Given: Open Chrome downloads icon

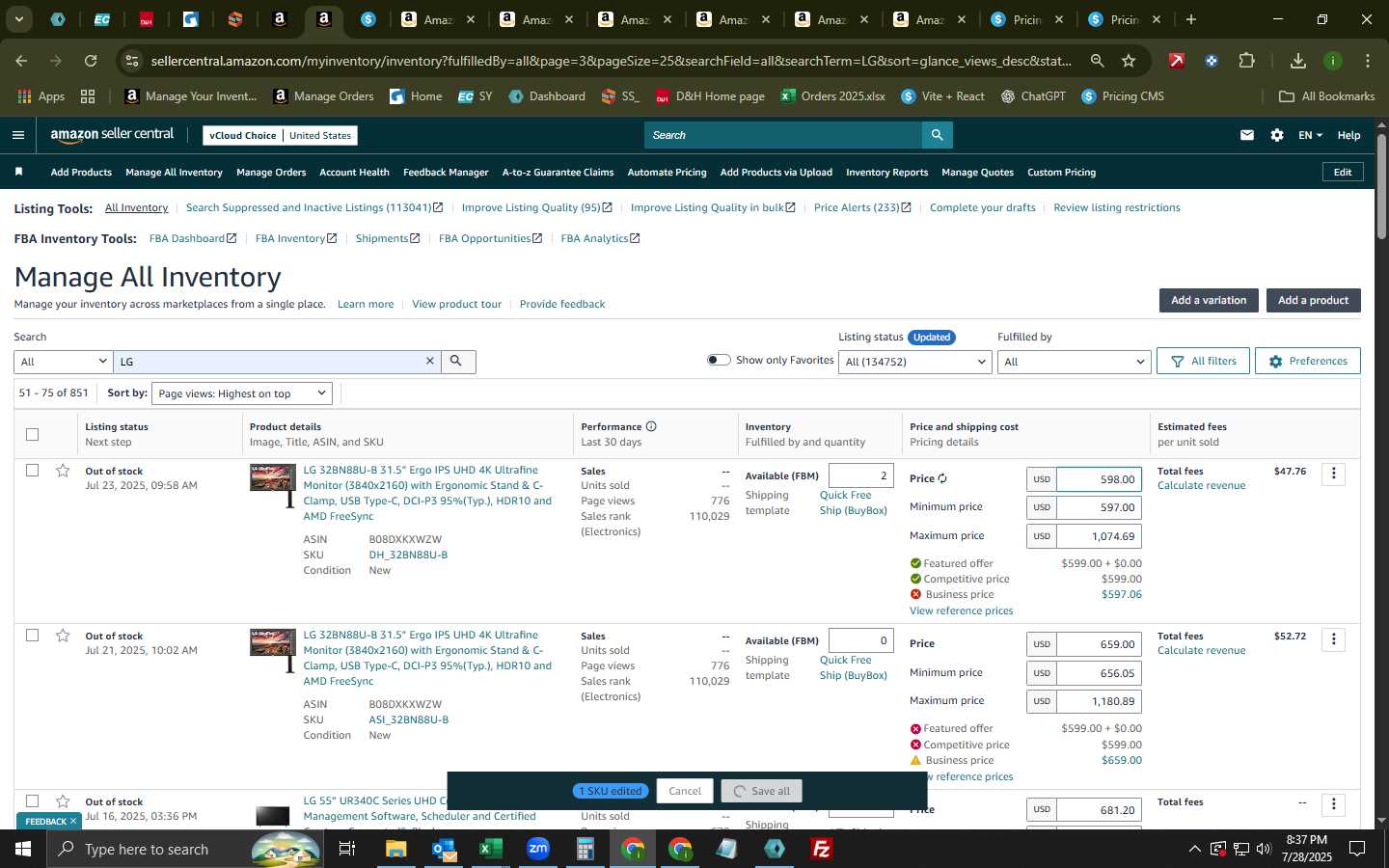Looking at the screenshot, I should tap(1297, 61).
